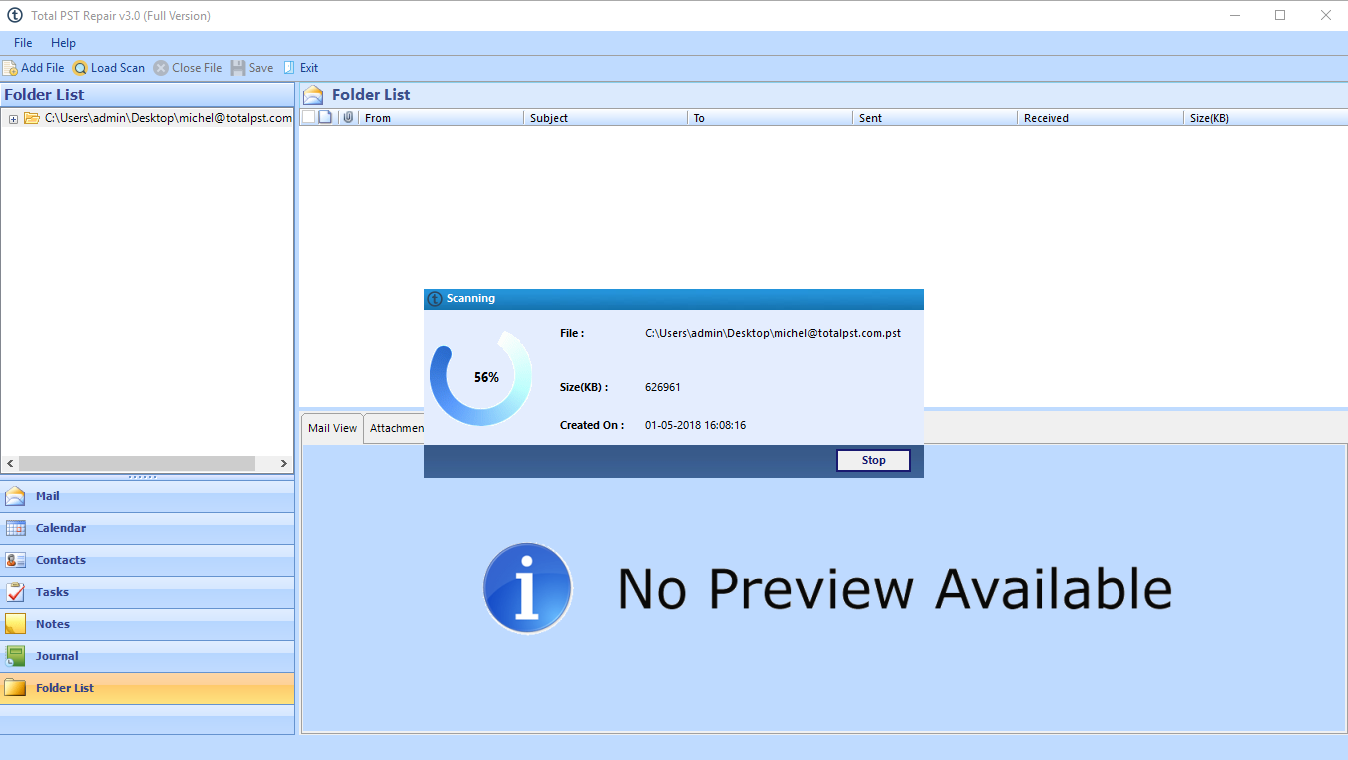The width and height of the screenshot is (1348, 760).
Task: Click the Close File toolbar icon
Action: point(161,68)
